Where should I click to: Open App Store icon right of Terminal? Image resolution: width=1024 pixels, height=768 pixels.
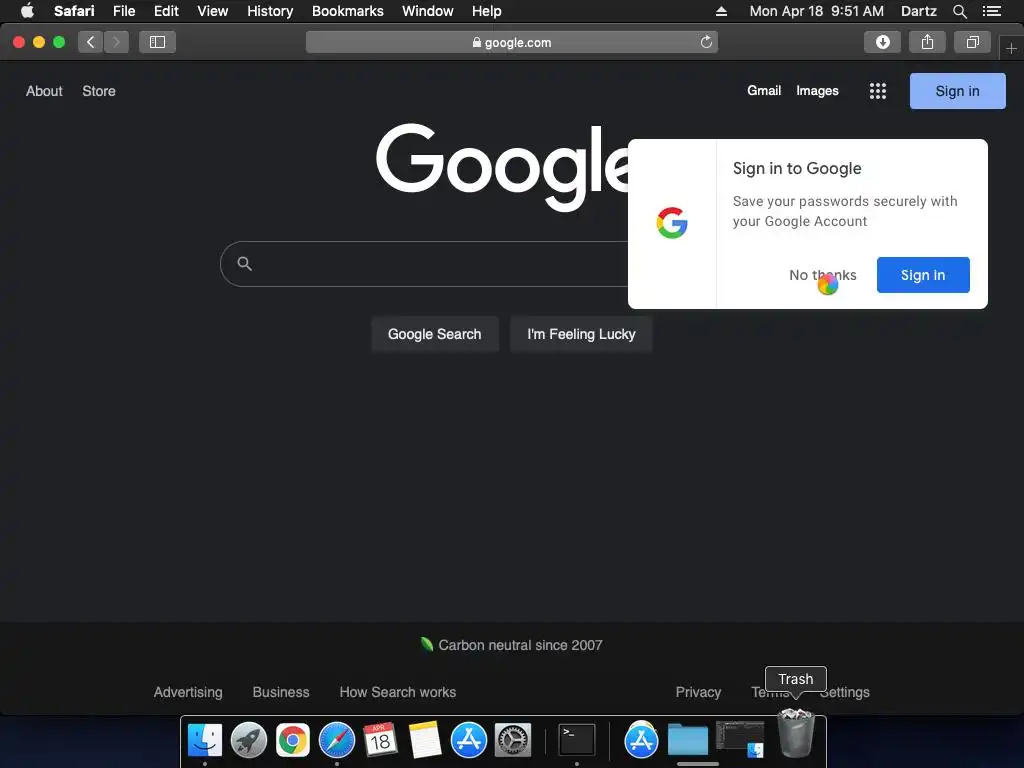(x=641, y=741)
